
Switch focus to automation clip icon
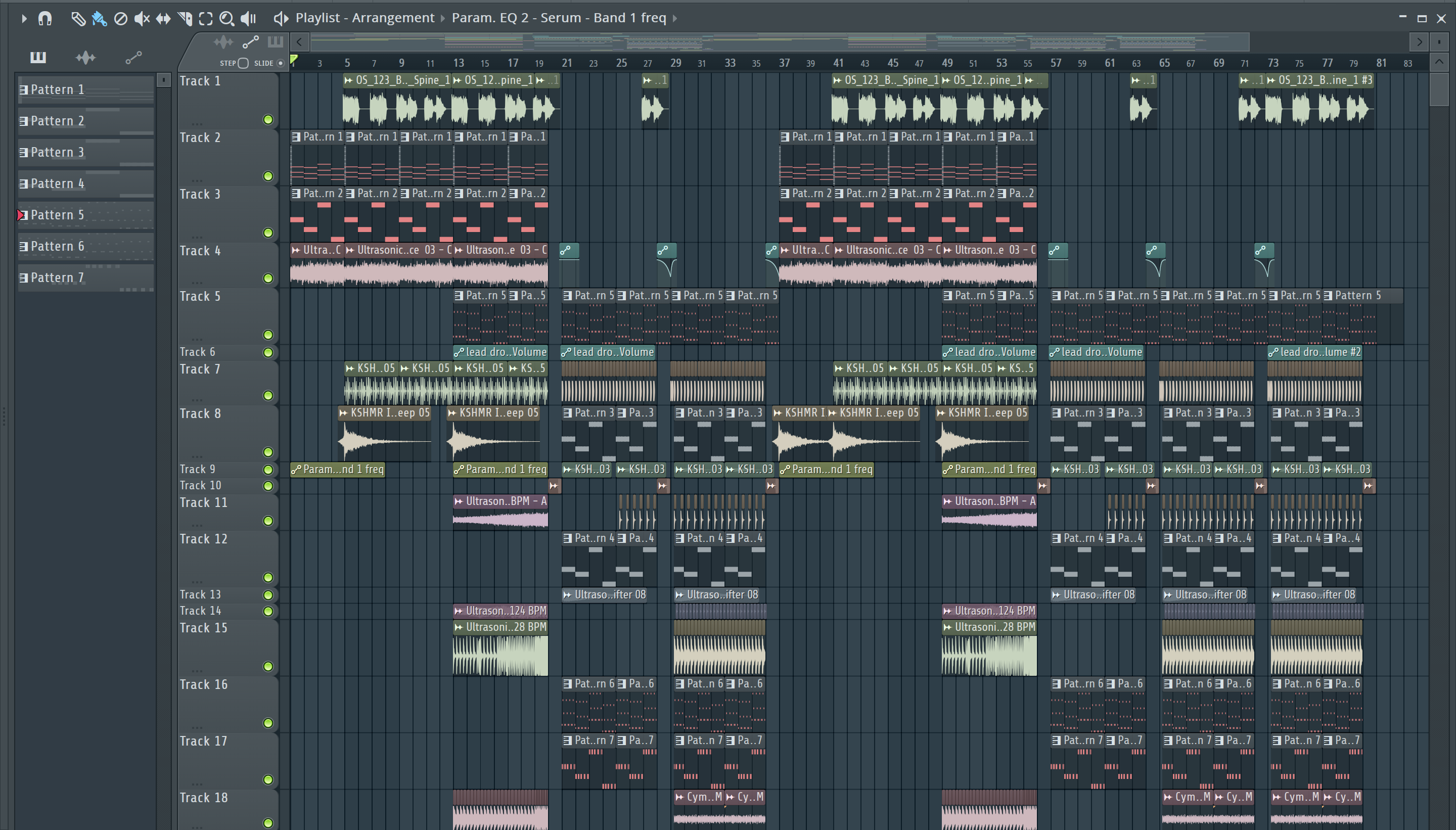pos(251,42)
